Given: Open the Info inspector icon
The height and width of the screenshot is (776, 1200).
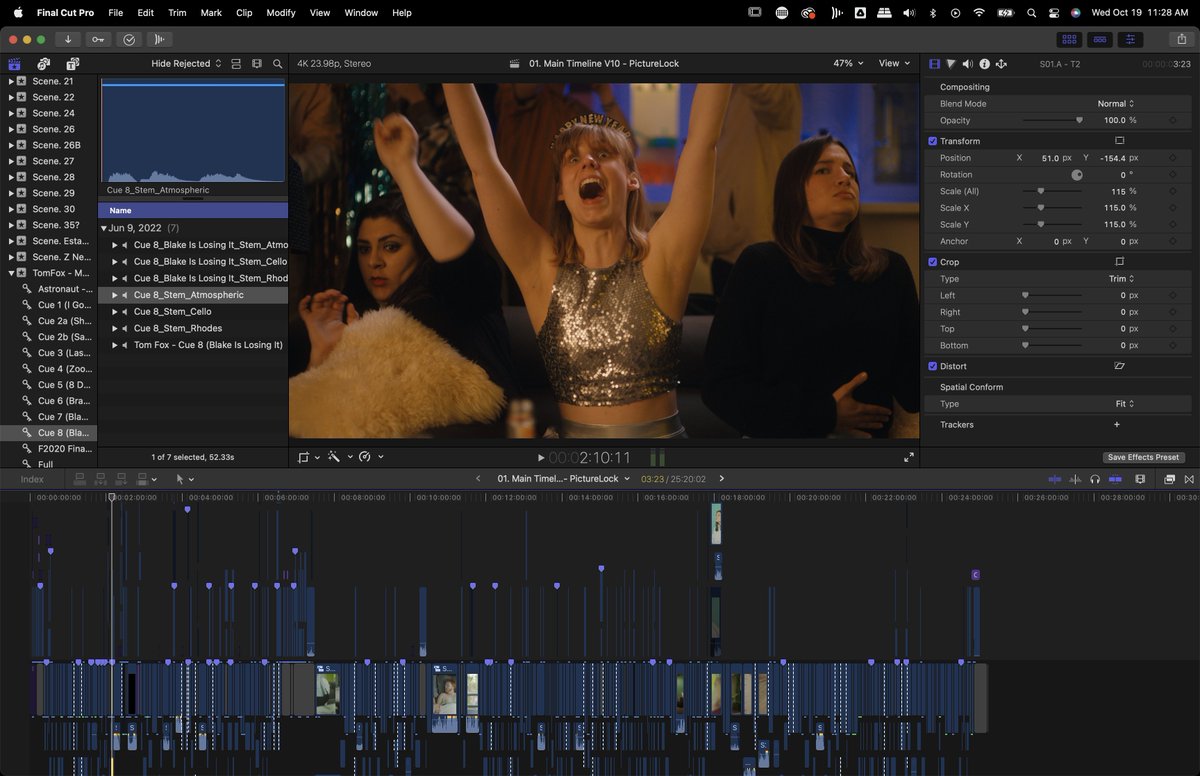Looking at the screenshot, I should click(x=984, y=63).
